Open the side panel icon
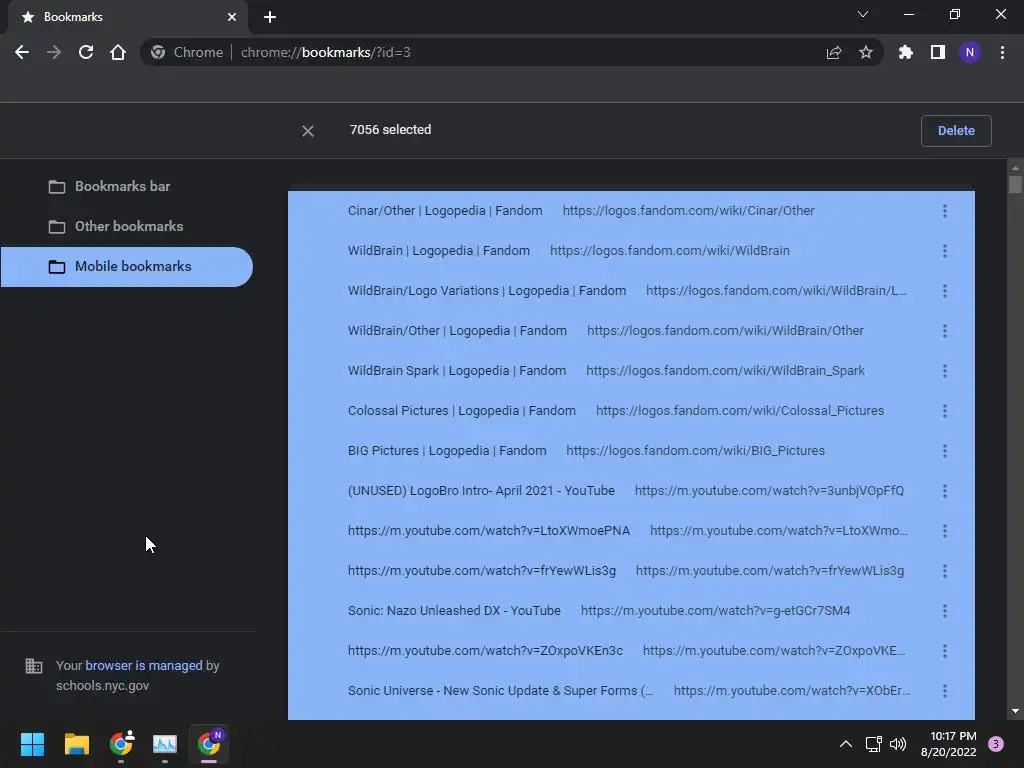Image resolution: width=1024 pixels, height=768 pixels. point(938,52)
